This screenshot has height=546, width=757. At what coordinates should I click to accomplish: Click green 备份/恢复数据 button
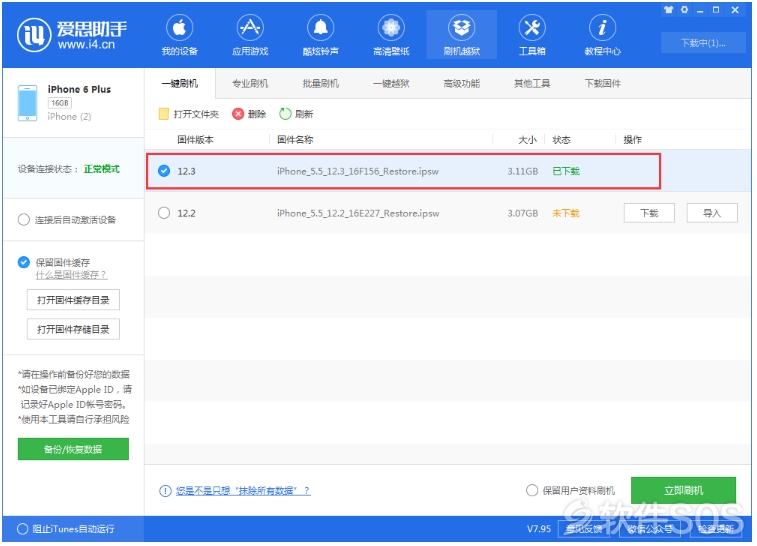click(x=73, y=450)
